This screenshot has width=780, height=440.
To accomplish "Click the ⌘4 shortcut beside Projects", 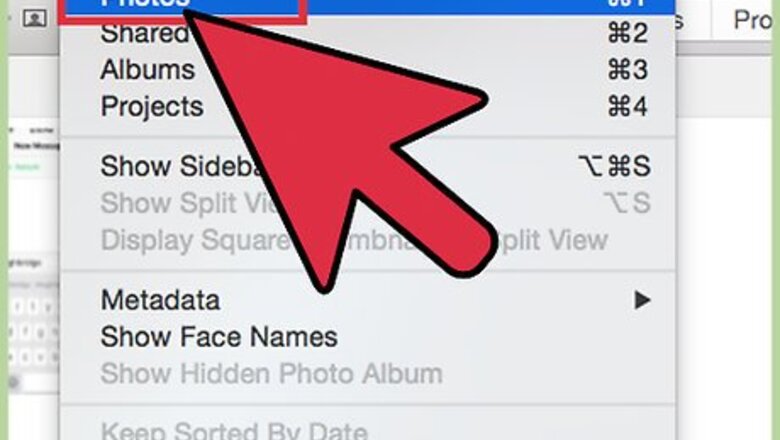I will (x=628, y=106).
